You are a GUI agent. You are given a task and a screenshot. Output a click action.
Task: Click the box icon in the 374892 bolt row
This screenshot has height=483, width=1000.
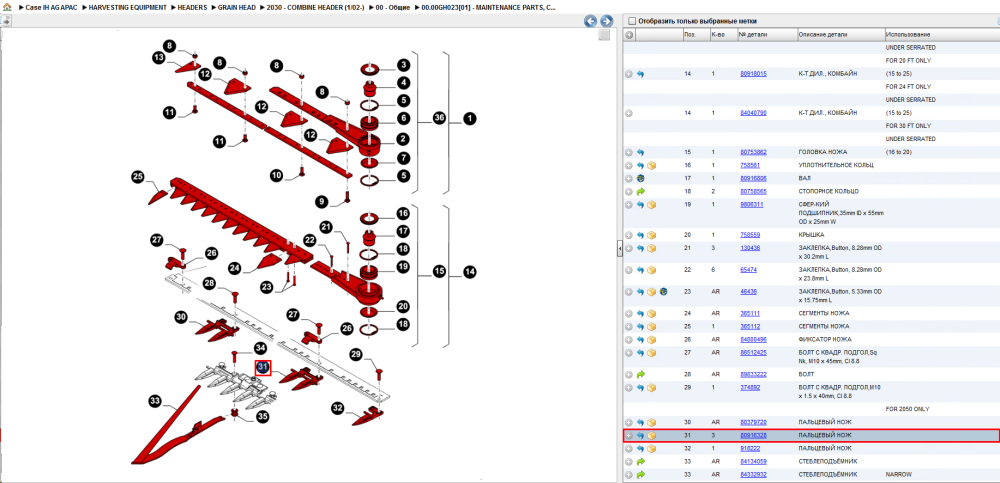(x=652, y=387)
